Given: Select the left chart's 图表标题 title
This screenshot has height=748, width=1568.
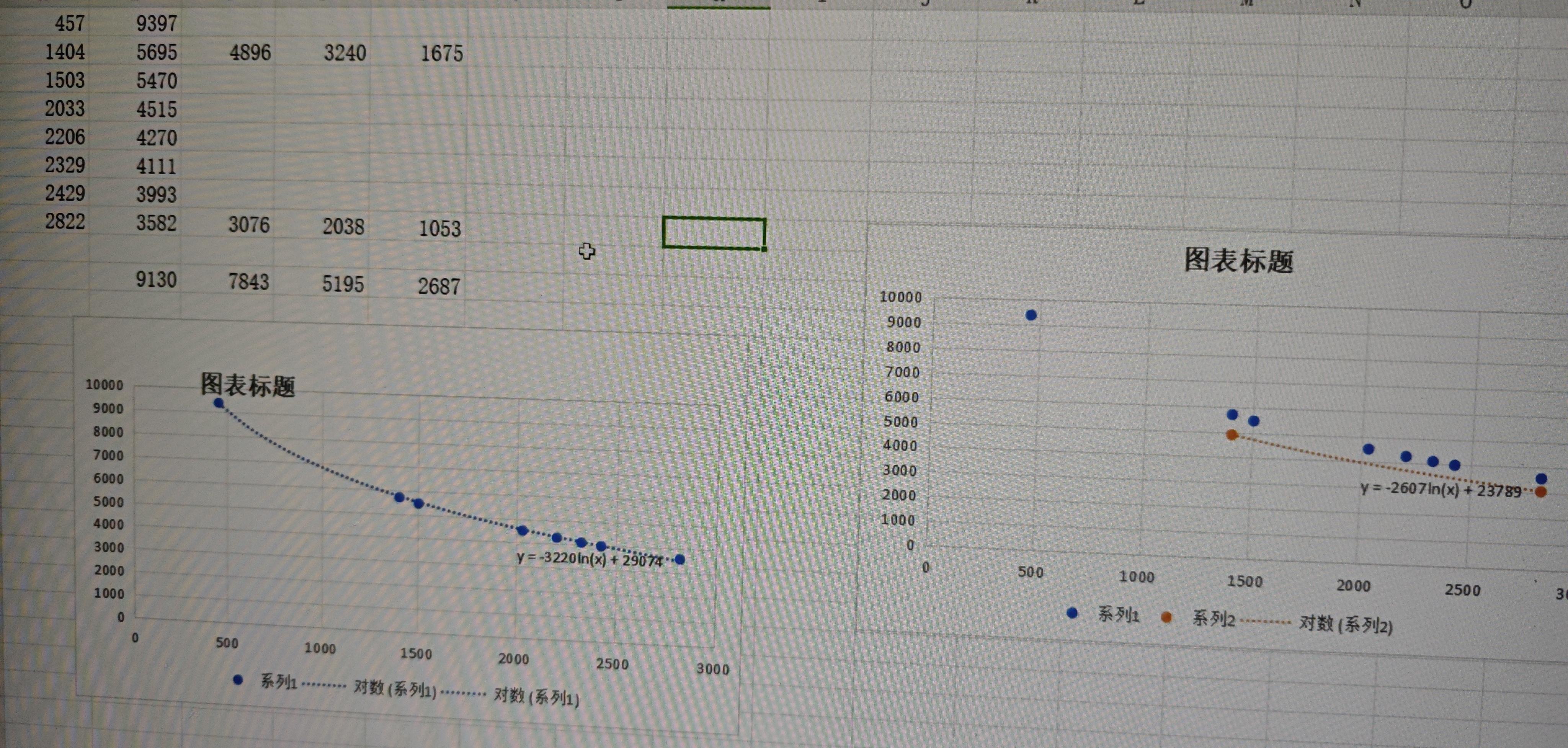Looking at the screenshot, I should pyautogui.click(x=248, y=385).
